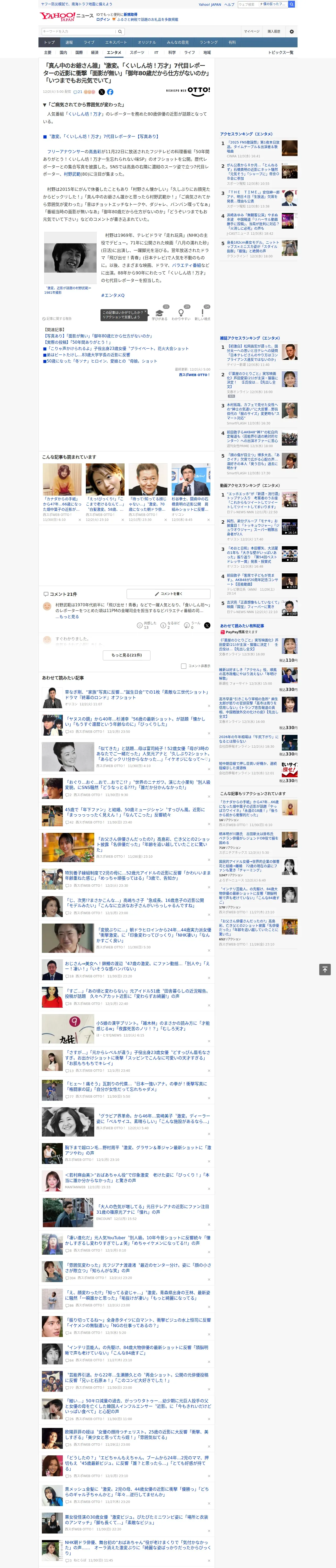The height and width of the screenshot is (1568, 336).
Task: Toggle the コメント非表示 checkbox
Action: 183,665
